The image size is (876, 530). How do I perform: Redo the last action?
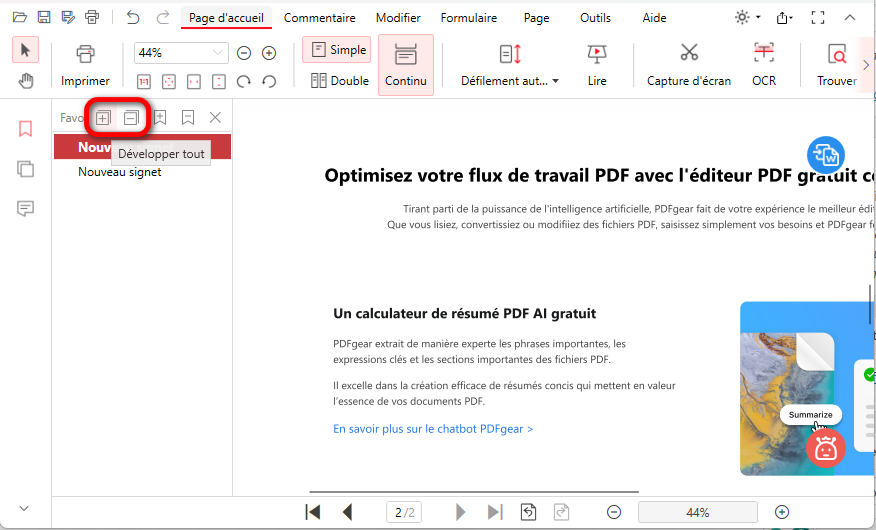click(x=163, y=17)
